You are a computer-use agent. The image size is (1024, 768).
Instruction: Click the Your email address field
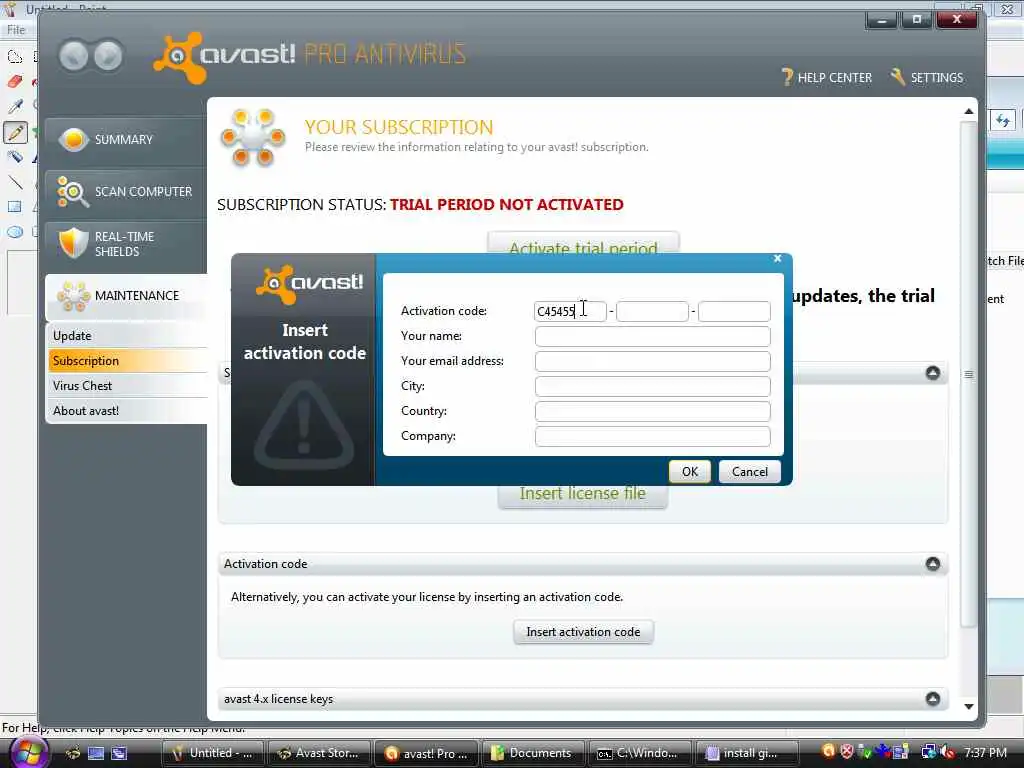(652, 361)
